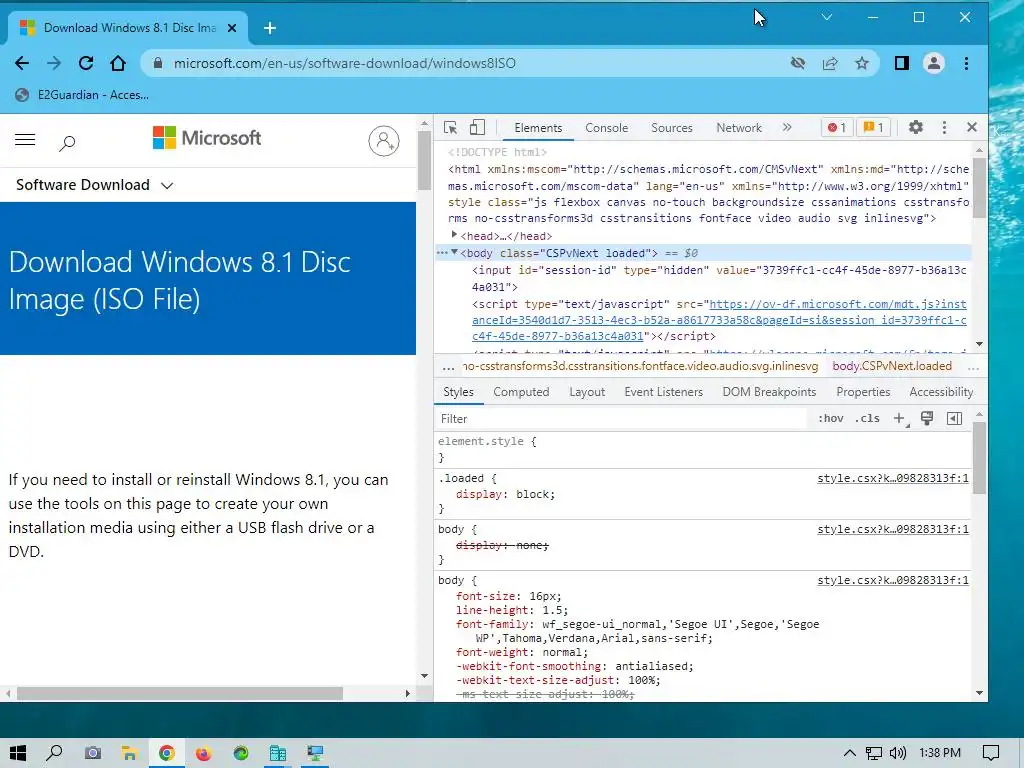Select the Styles tab
Viewport: 1024px width, 768px height.
pyautogui.click(x=458, y=392)
